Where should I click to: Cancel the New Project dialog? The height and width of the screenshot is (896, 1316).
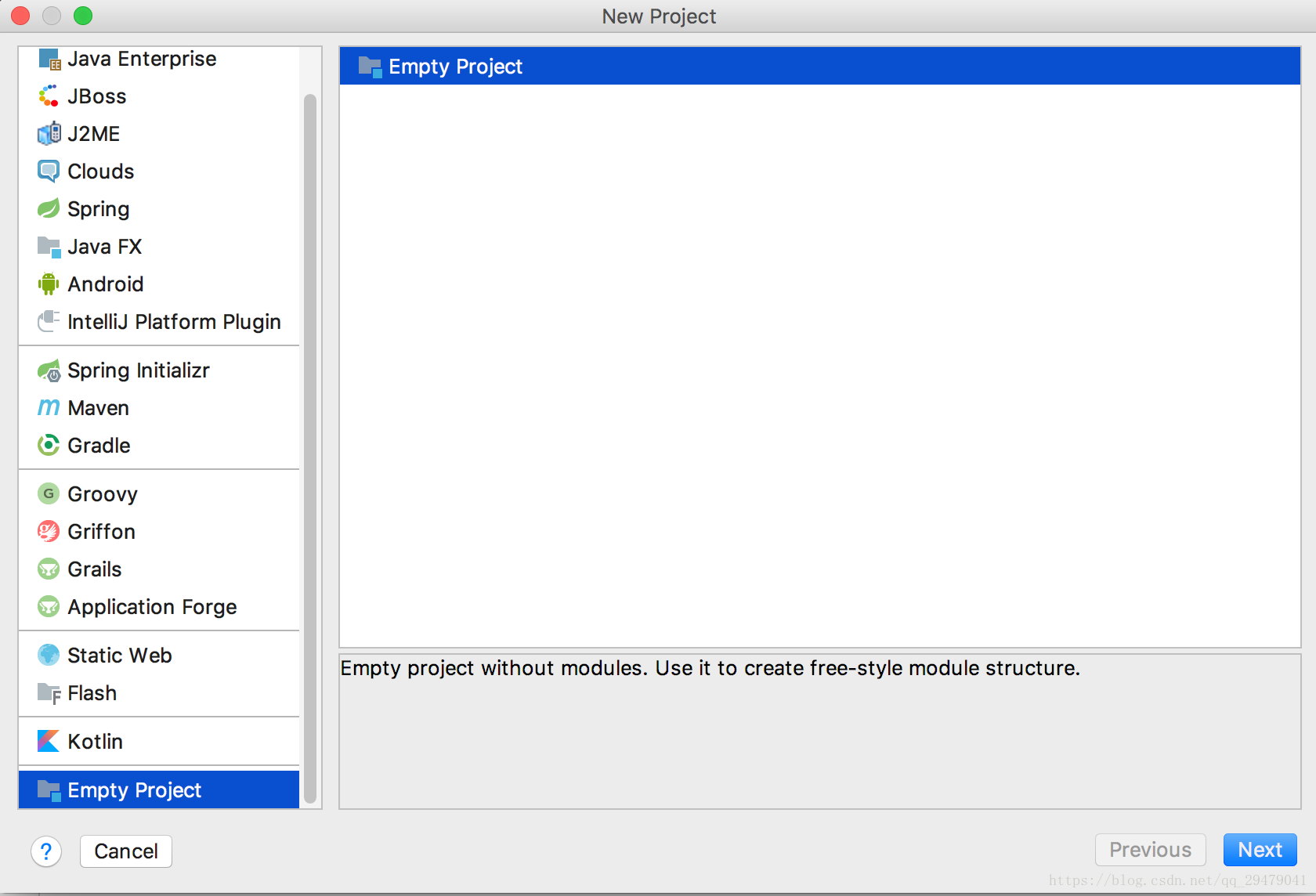pos(125,851)
